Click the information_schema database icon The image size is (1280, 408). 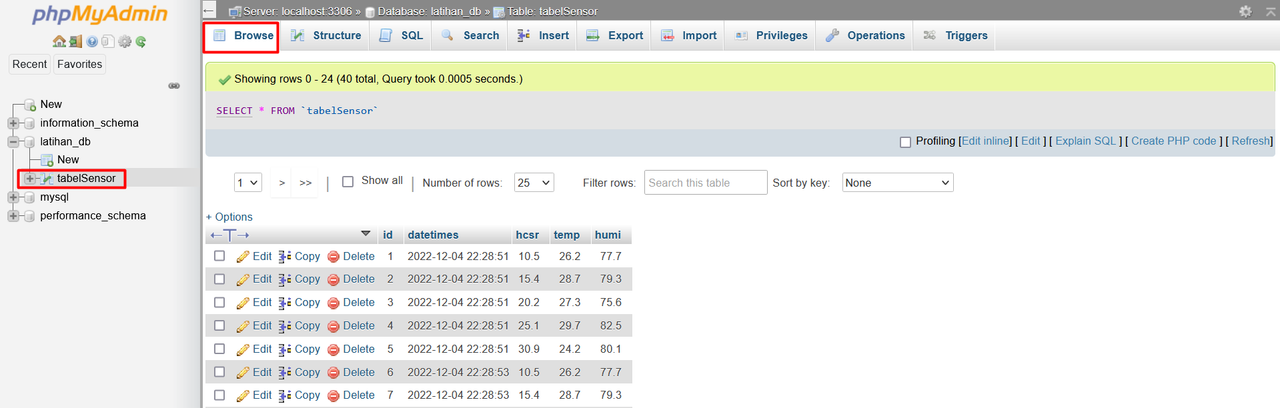click(x=29, y=123)
